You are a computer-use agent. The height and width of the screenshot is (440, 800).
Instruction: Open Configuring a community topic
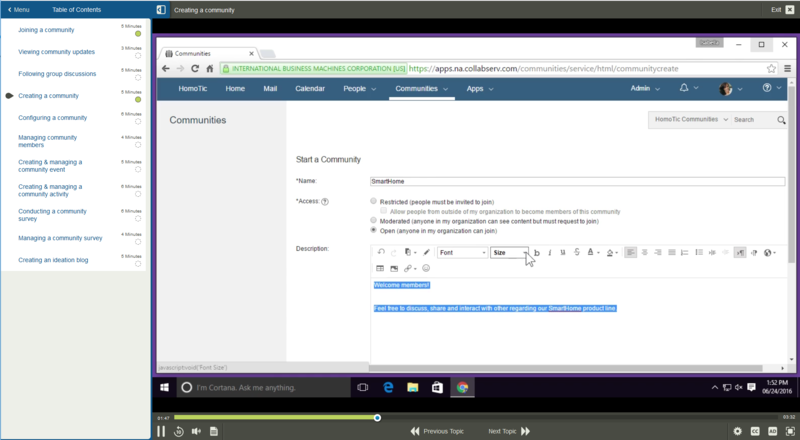tap(53, 117)
